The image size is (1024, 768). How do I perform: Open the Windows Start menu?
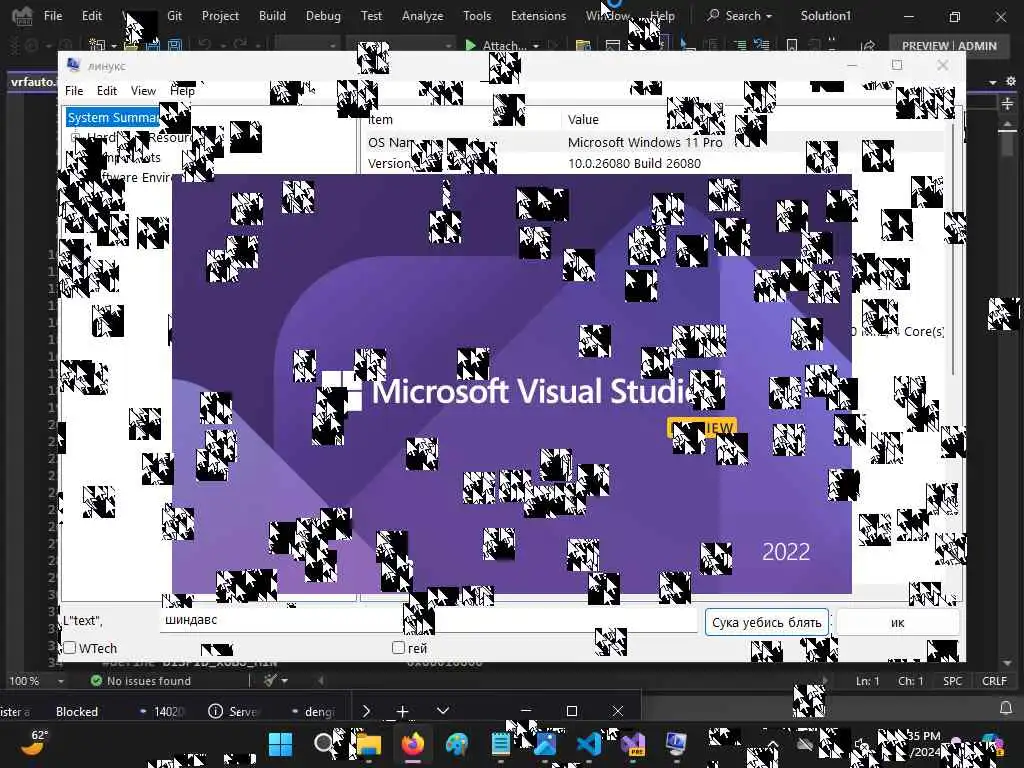coord(281,744)
